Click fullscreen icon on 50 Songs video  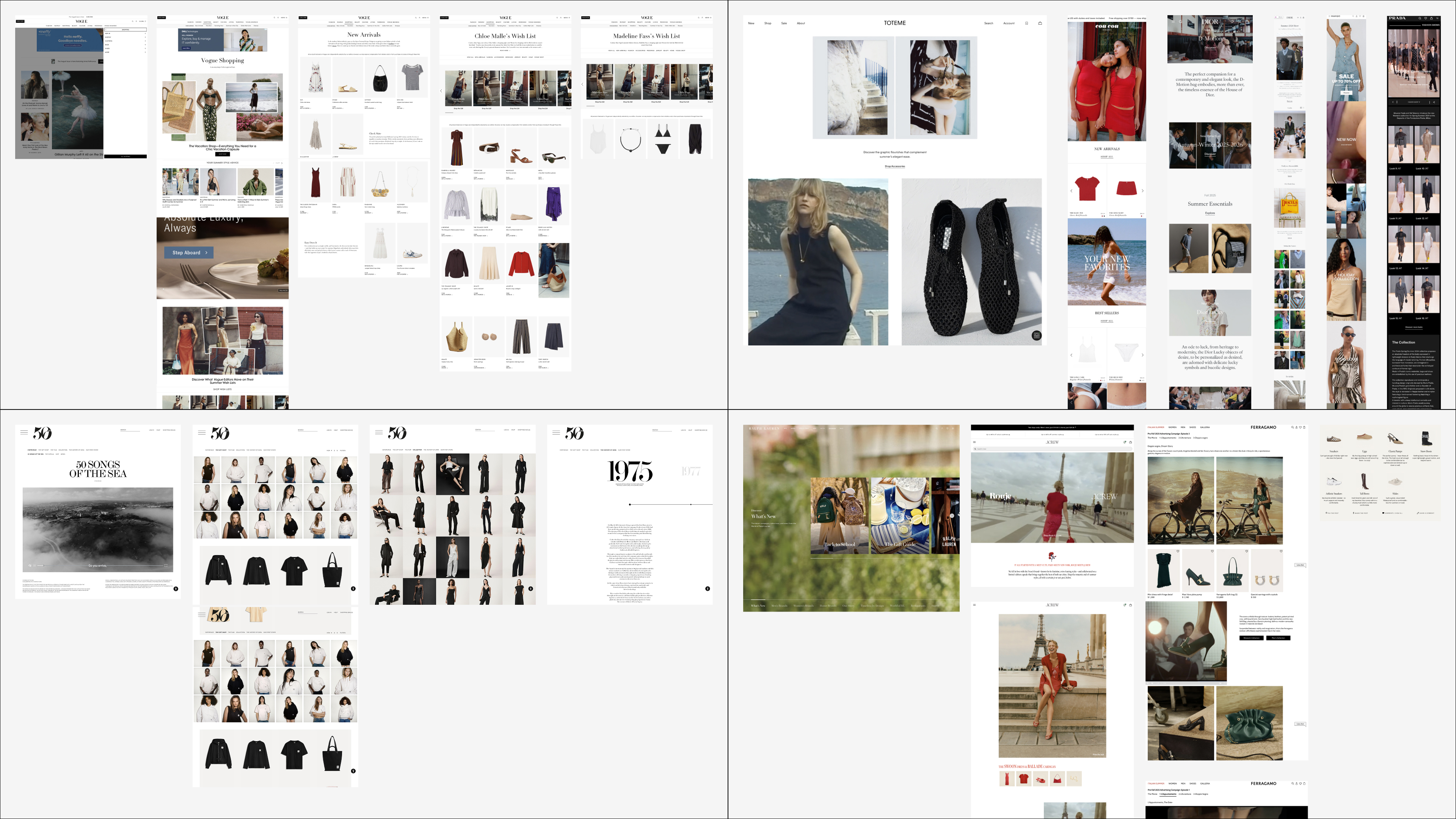point(166,565)
